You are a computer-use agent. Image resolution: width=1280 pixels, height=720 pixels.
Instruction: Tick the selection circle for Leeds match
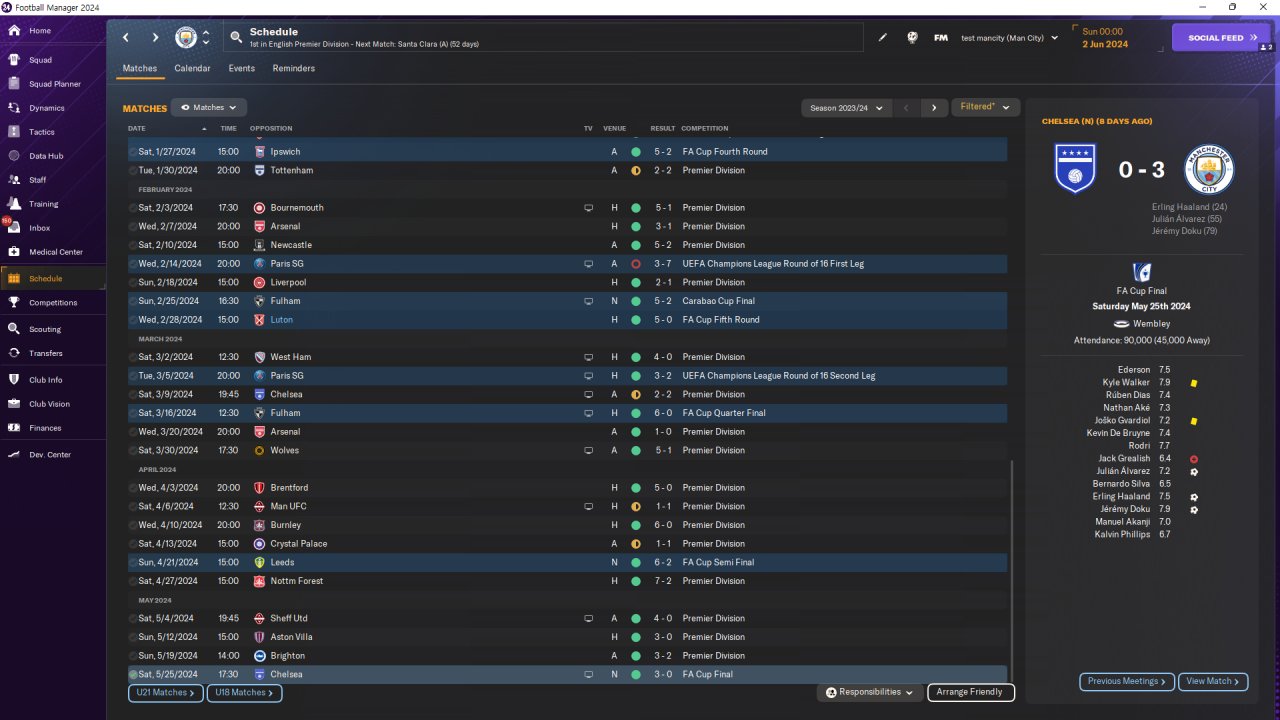pyautogui.click(x=133, y=563)
